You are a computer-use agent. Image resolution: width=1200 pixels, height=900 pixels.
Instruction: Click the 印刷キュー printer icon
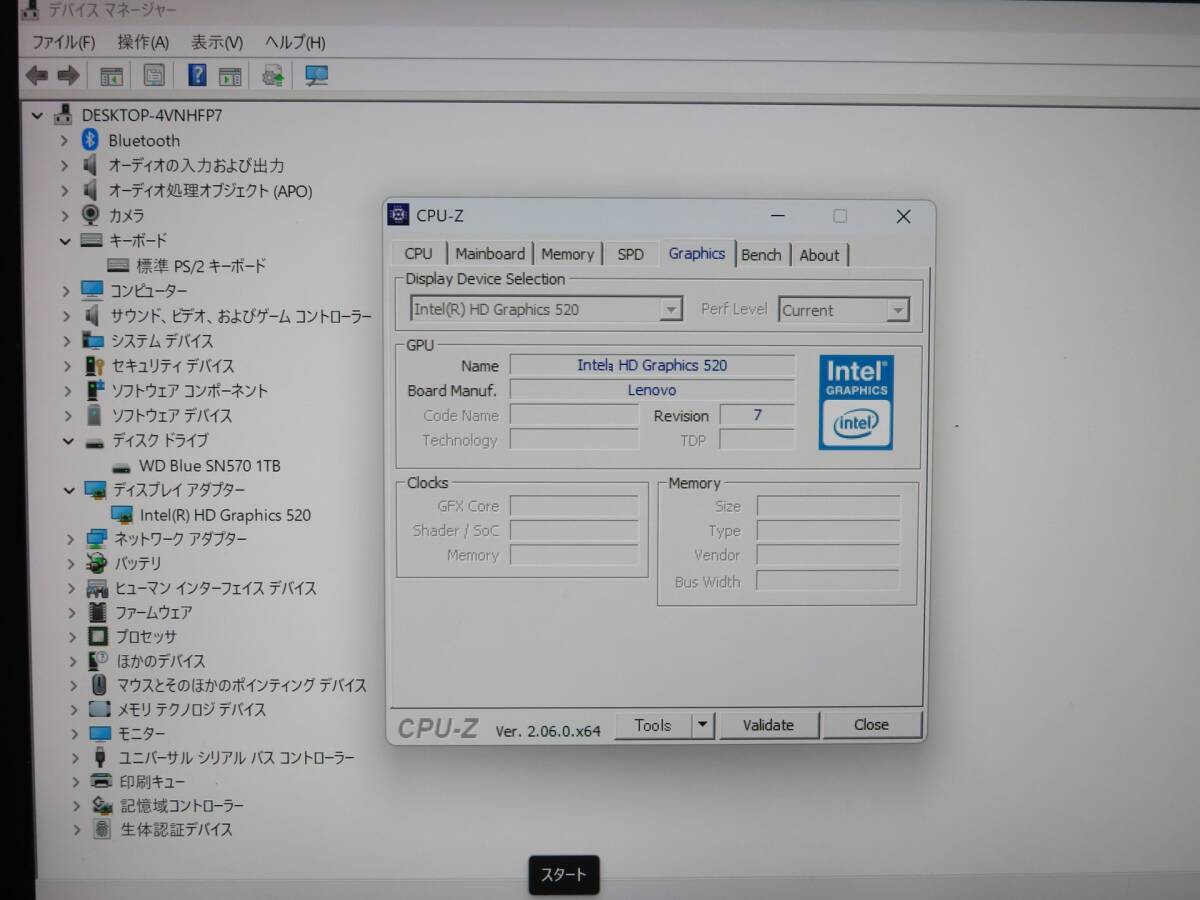click(x=101, y=781)
